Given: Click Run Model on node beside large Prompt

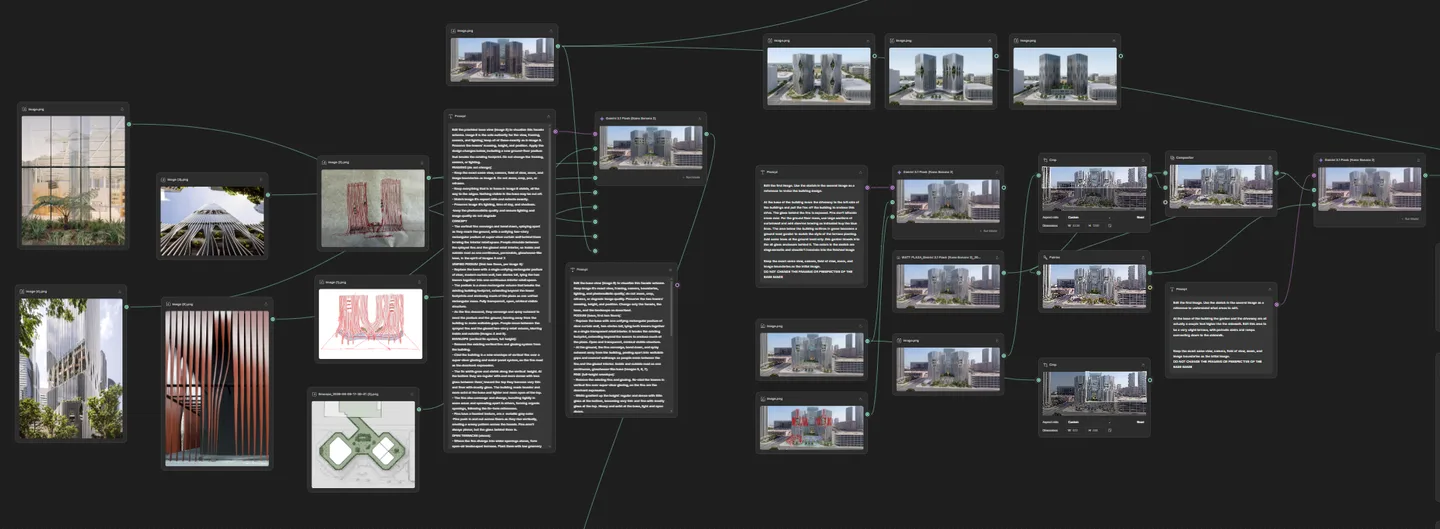Looking at the screenshot, I should pyautogui.click(x=693, y=177).
